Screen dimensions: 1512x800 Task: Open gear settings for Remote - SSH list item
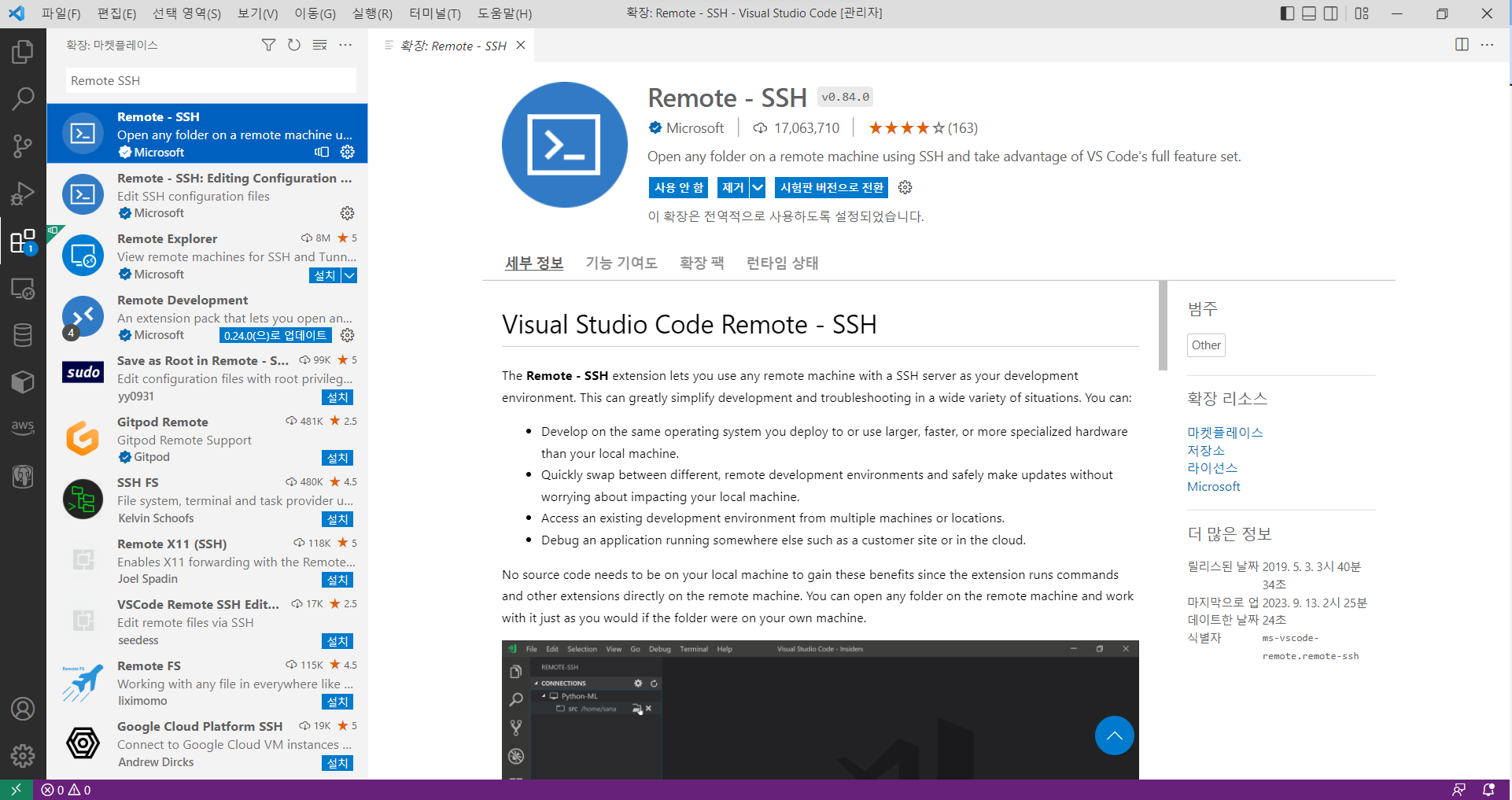tap(348, 152)
